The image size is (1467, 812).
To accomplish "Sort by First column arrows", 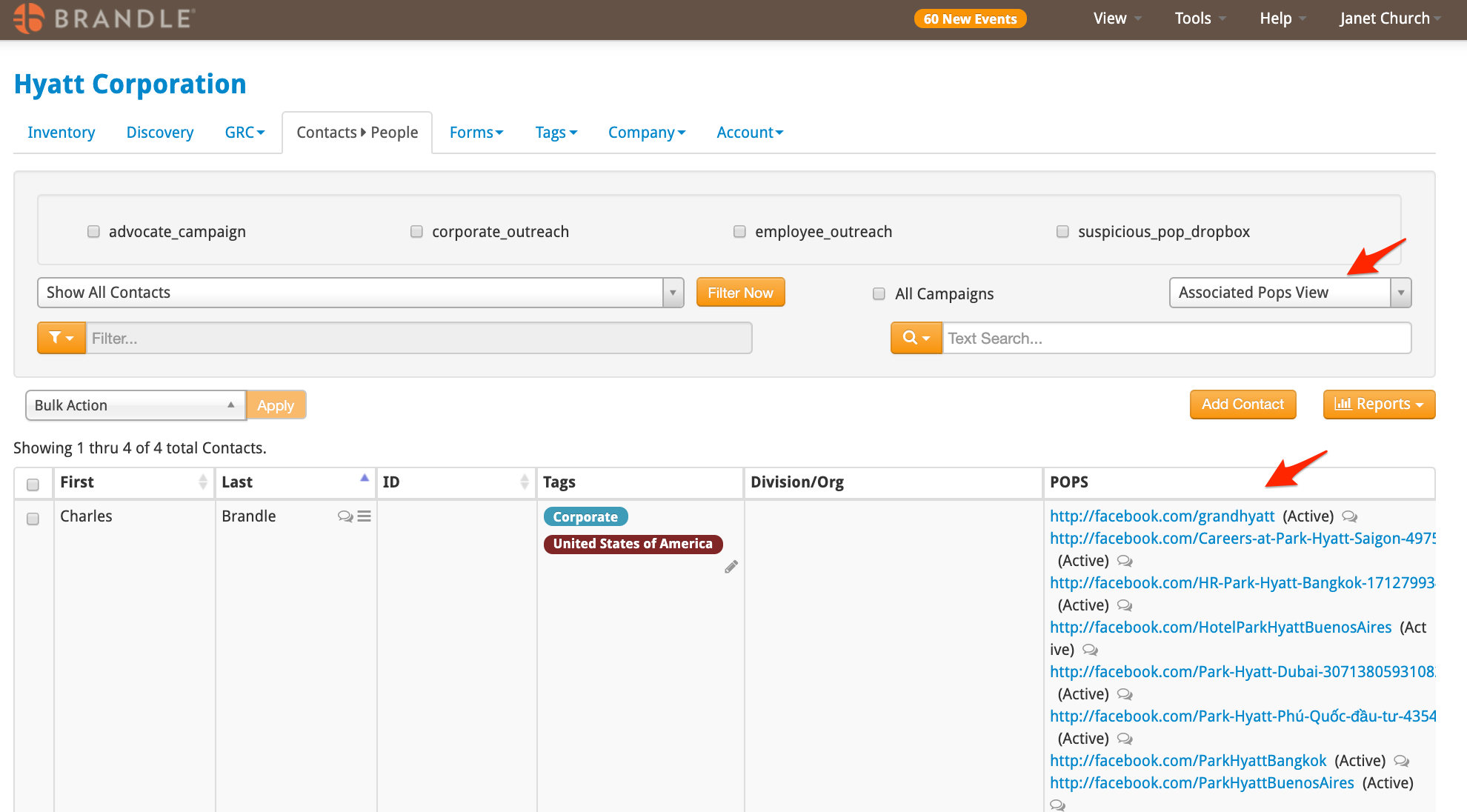I will (x=203, y=482).
